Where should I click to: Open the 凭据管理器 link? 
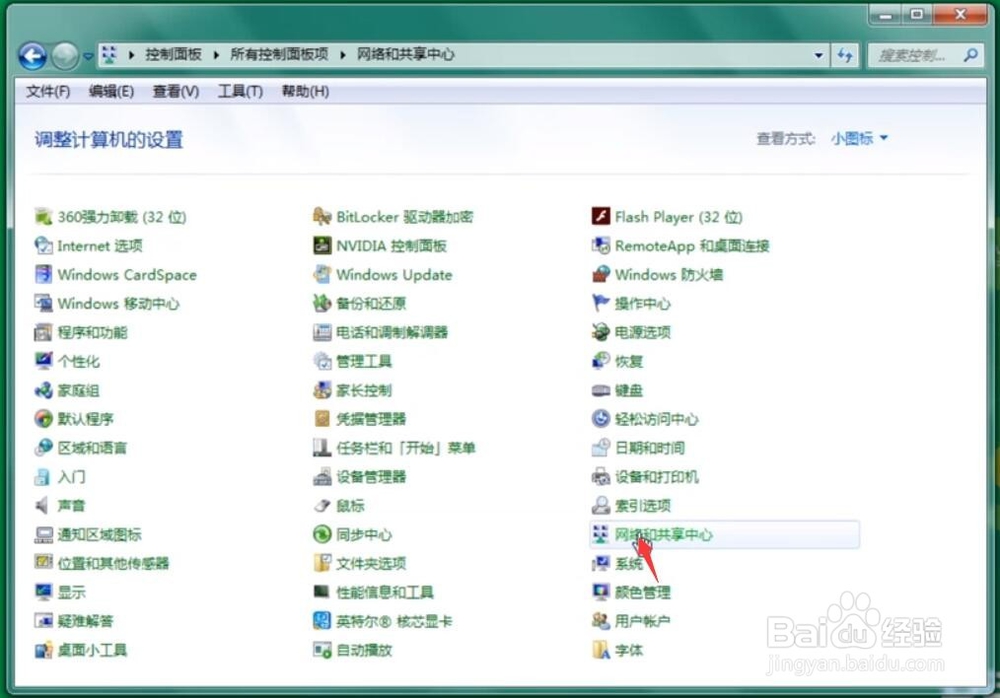[371, 419]
